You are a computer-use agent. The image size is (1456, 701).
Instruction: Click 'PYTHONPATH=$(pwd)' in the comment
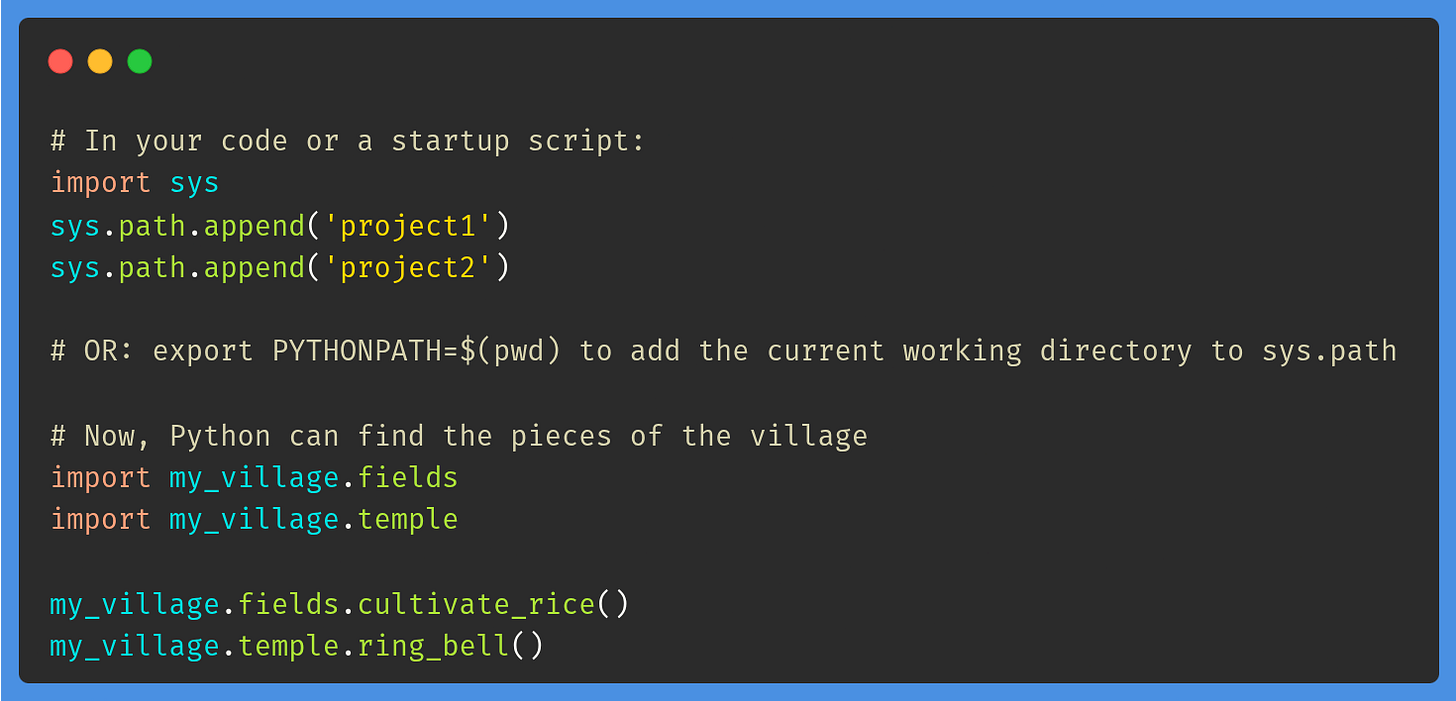(x=416, y=352)
